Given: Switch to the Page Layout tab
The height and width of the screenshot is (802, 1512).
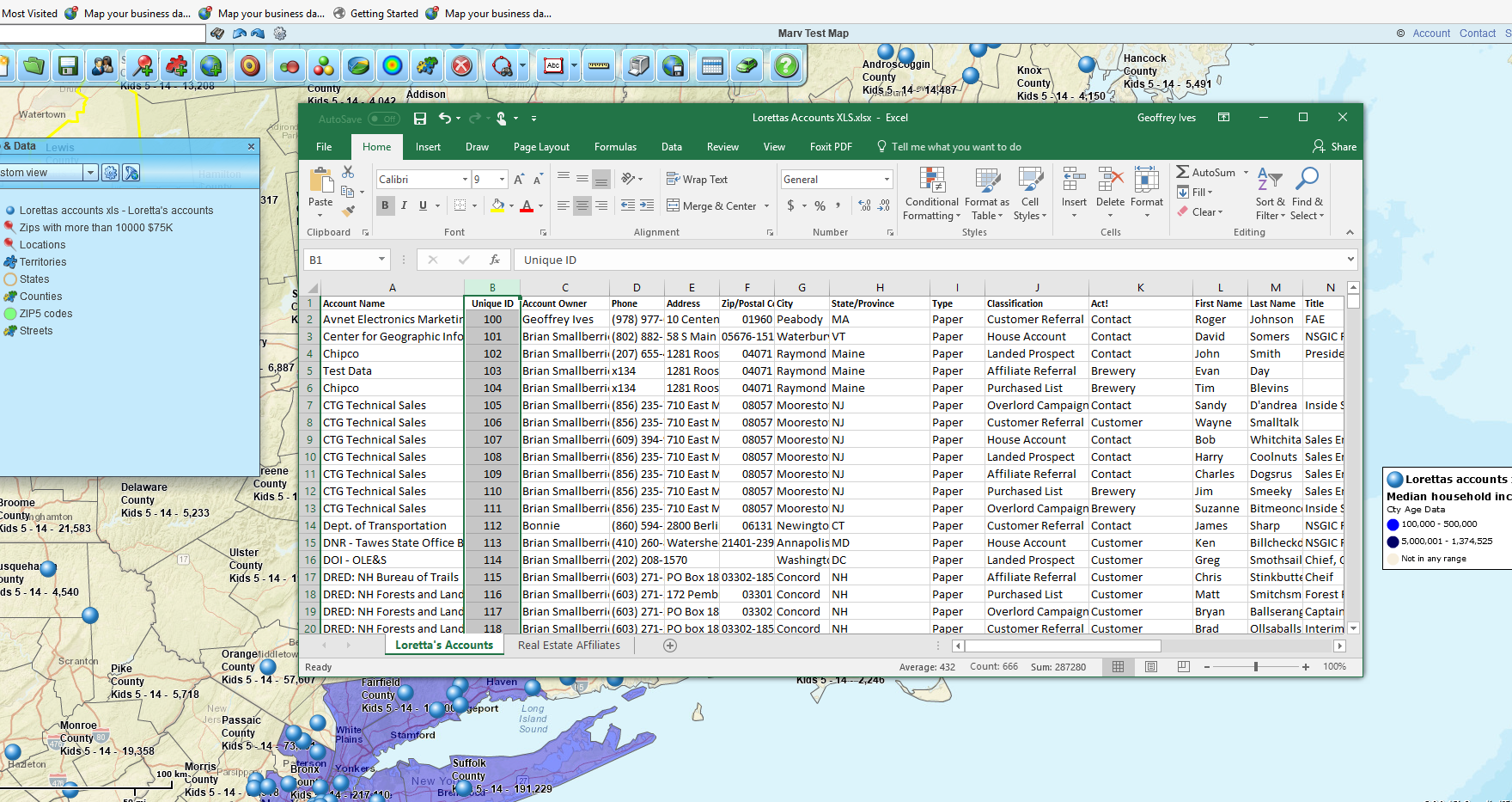Looking at the screenshot, I should [541, 147].
